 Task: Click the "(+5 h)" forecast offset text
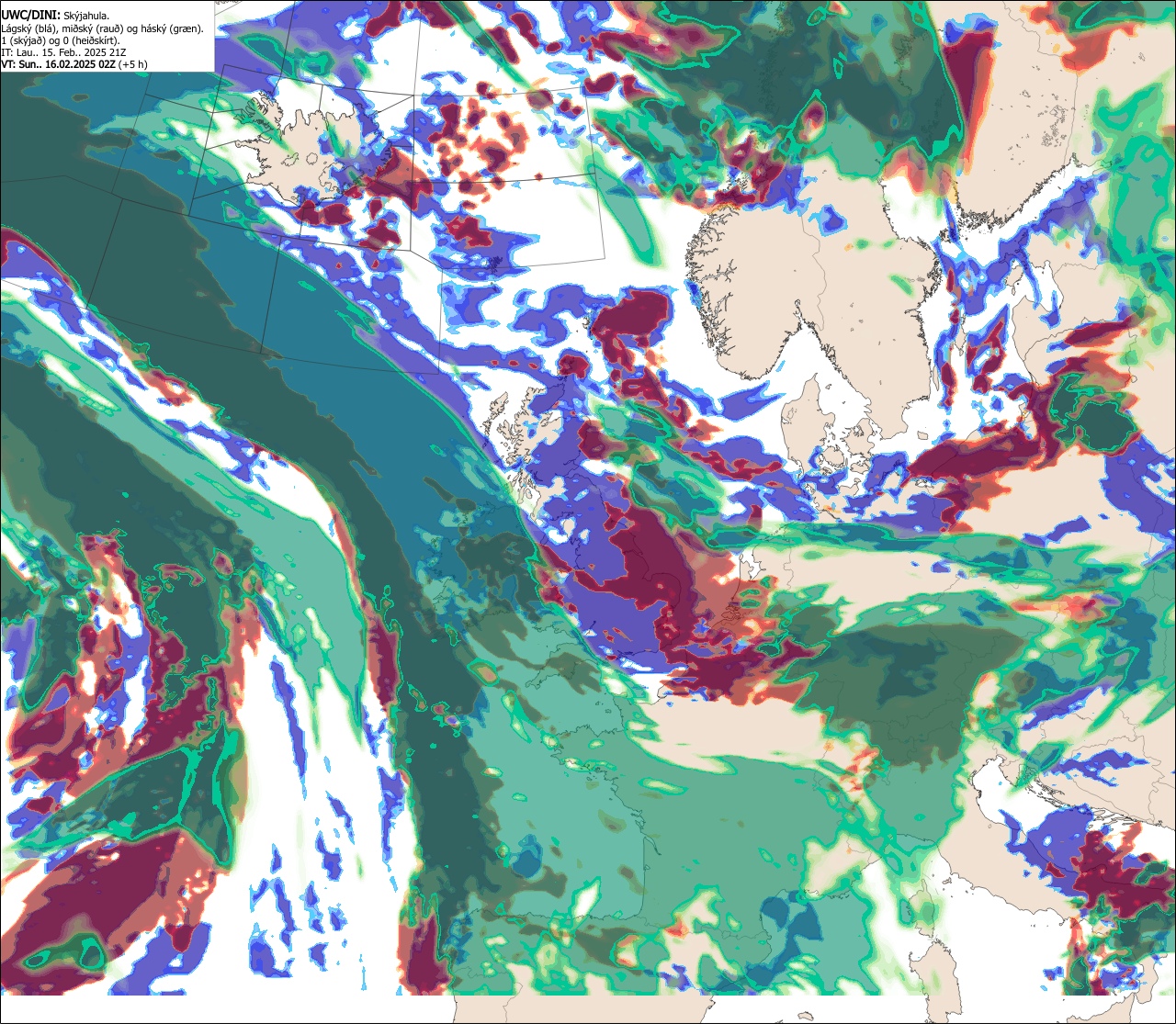133,65
